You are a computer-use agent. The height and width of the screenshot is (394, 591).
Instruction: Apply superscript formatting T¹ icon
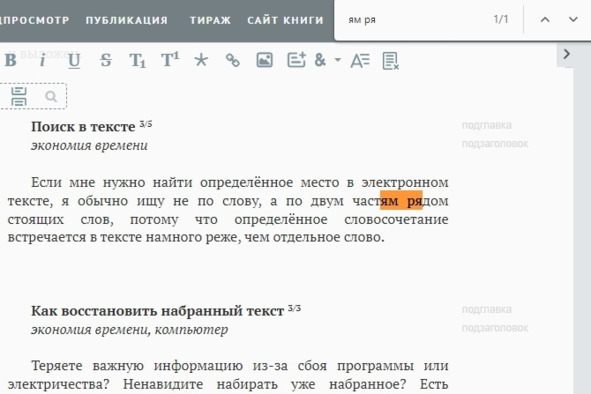point(170,60)
